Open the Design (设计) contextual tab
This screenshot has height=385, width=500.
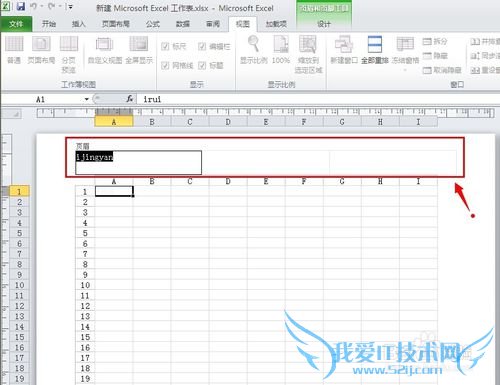[324, 24]
